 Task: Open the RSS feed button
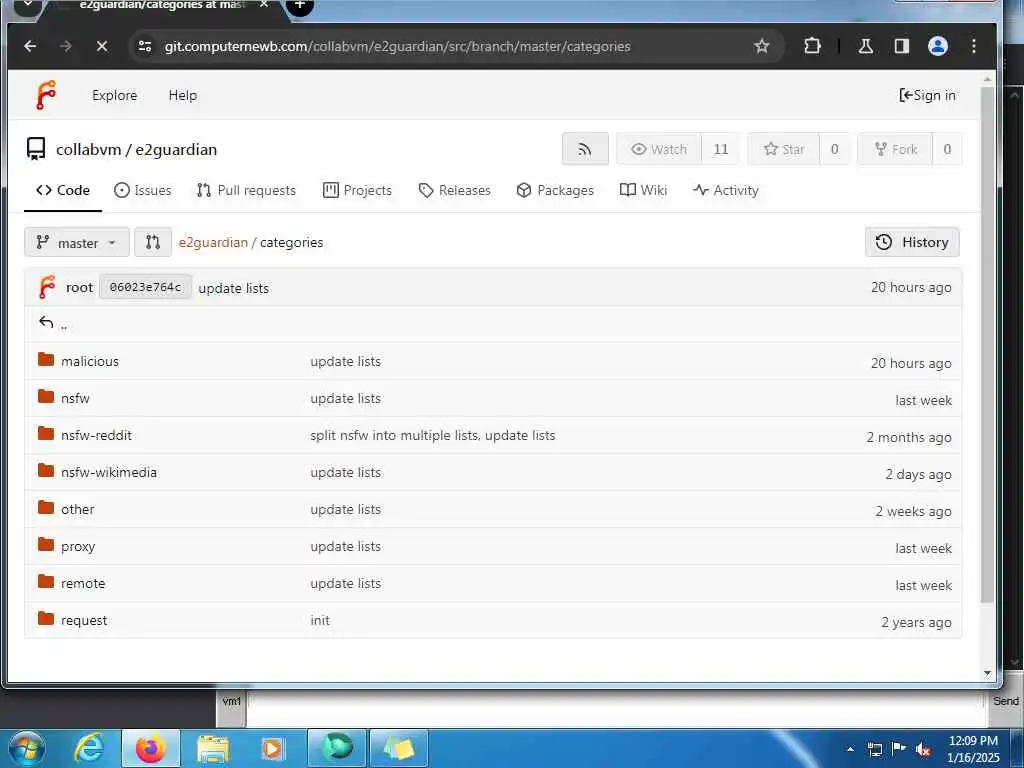584,150
